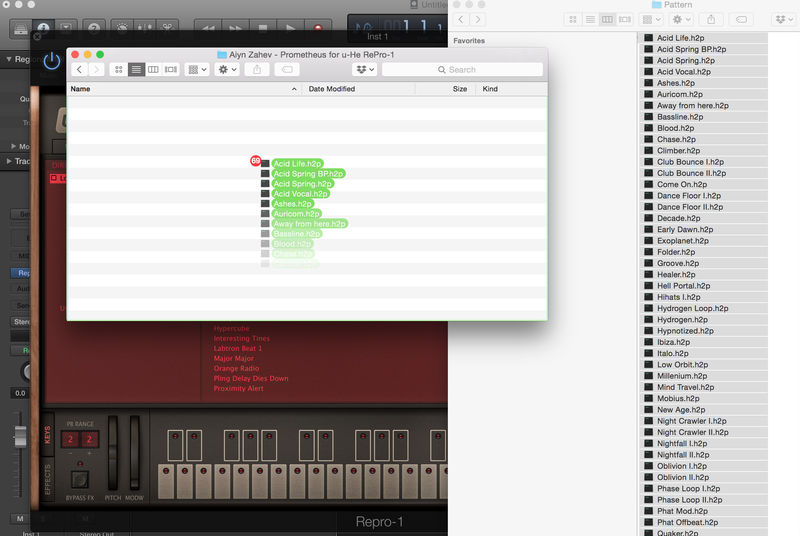800x536 pixels.
Task: Click the PITCH wheel in Repro-1
Action: [113, 453]
